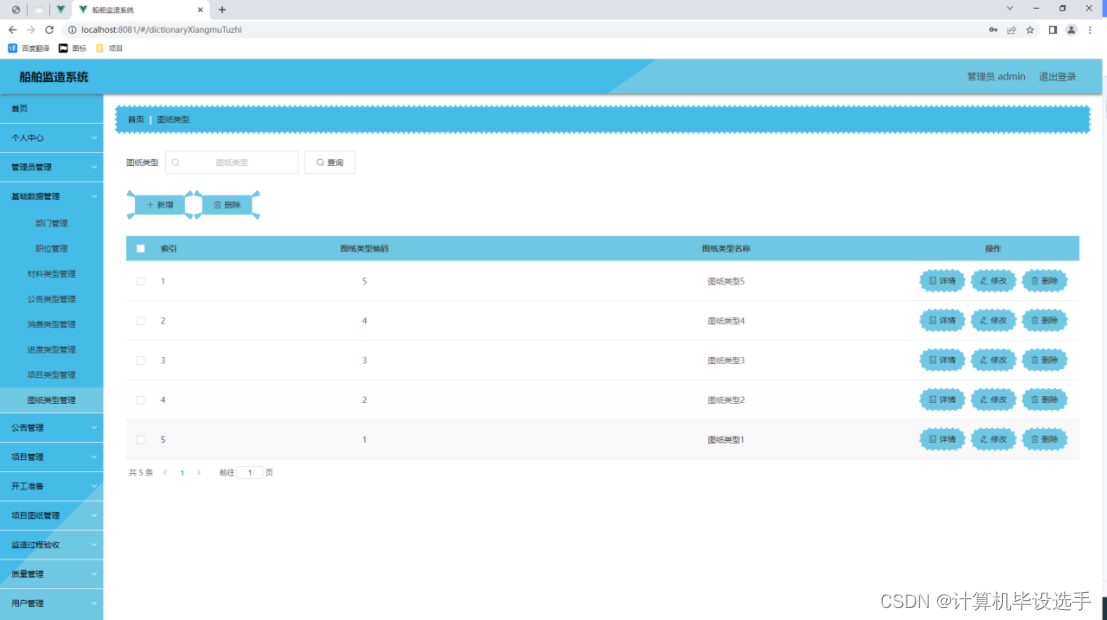This screenshot has height=620, width=1107.
Task: Open the 项目 bookmark folder
Action: 109,48
